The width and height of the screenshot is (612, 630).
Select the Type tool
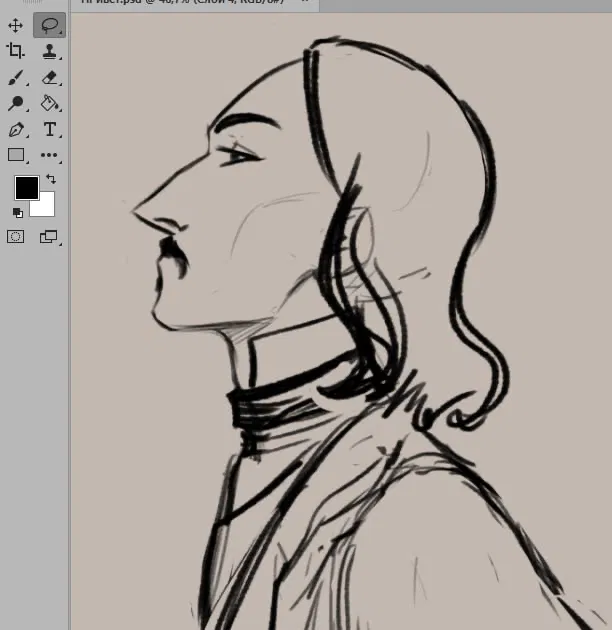click(x=49, y=129)
